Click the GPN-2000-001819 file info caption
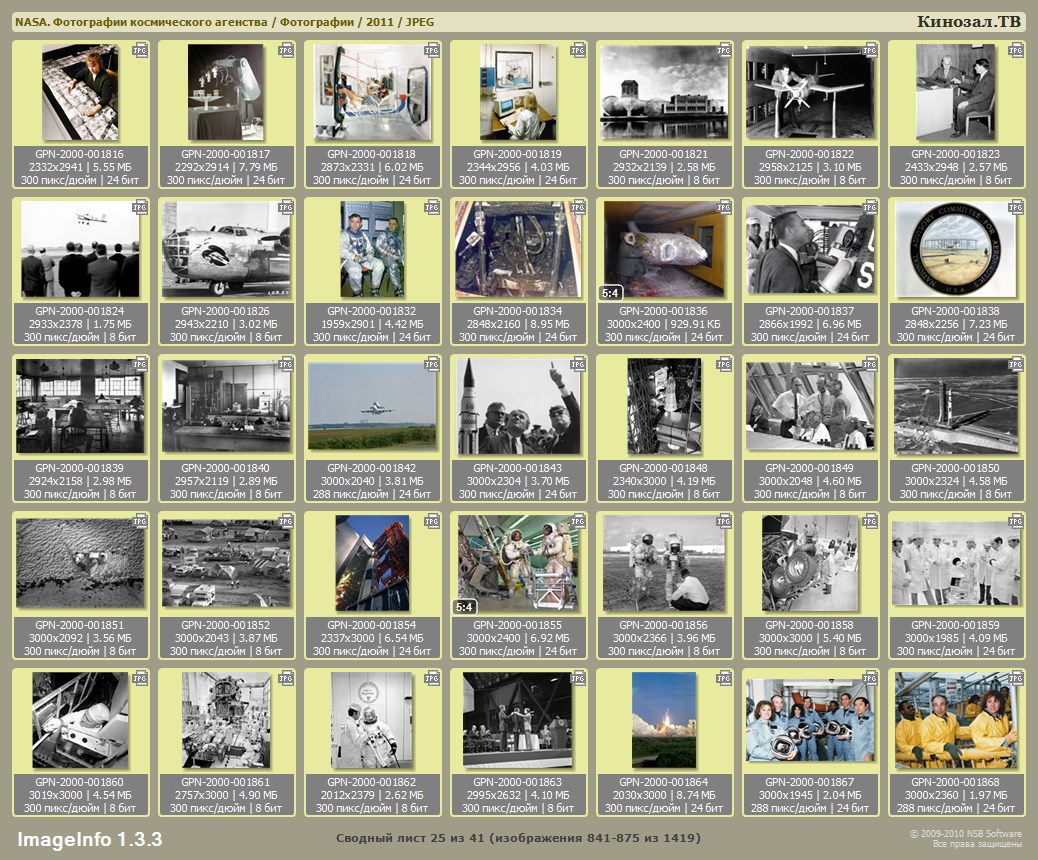This screenshot has width=1038, height=860. click(x=518, y=167)
